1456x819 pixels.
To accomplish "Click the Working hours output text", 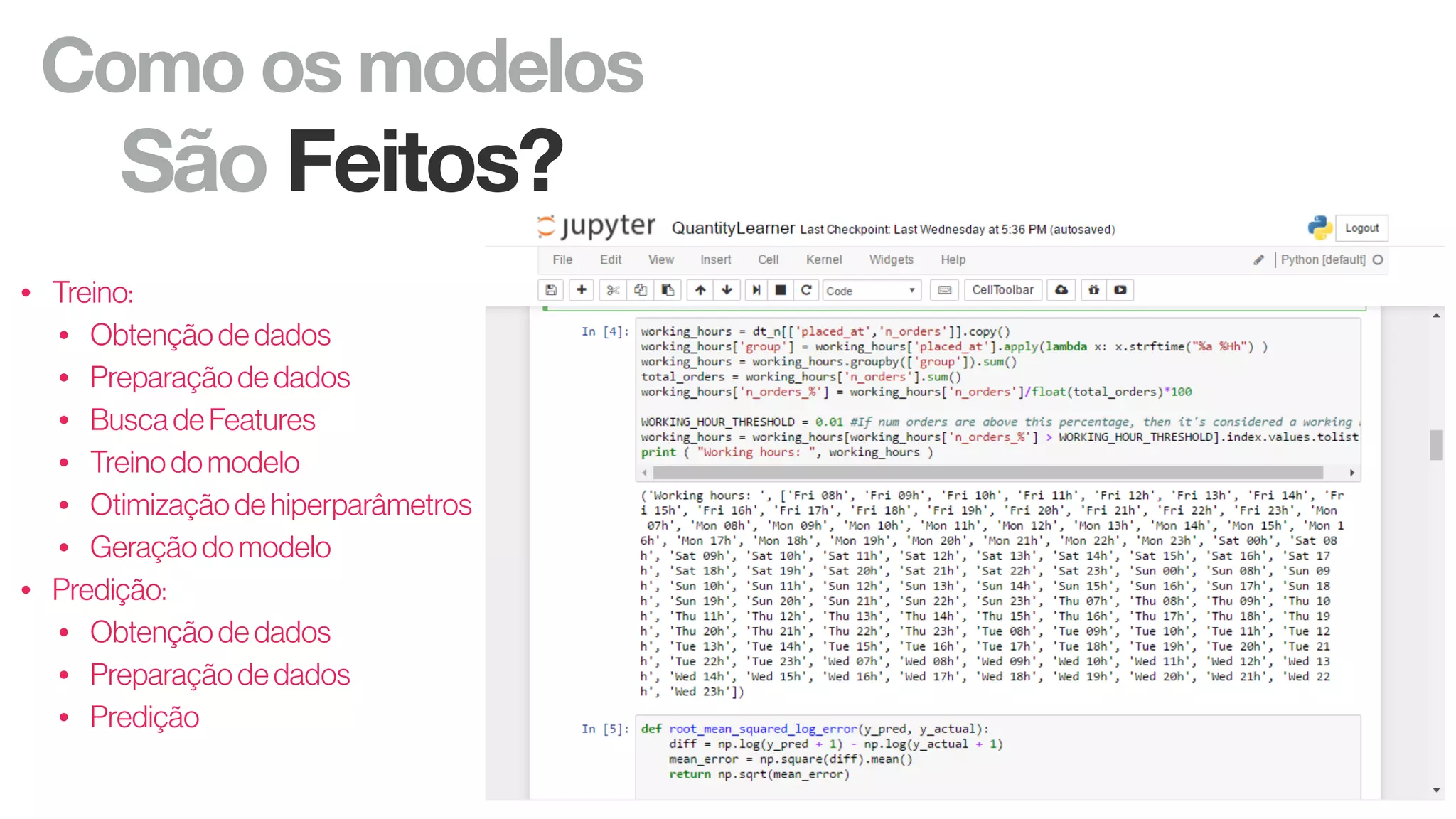I will point(992,594).
